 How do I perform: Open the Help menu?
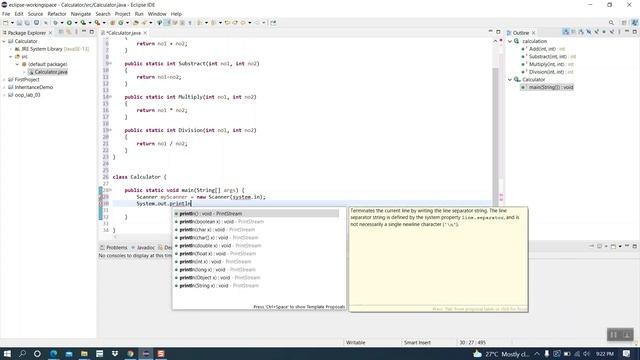pyautogui.click(x=176, y=14)
